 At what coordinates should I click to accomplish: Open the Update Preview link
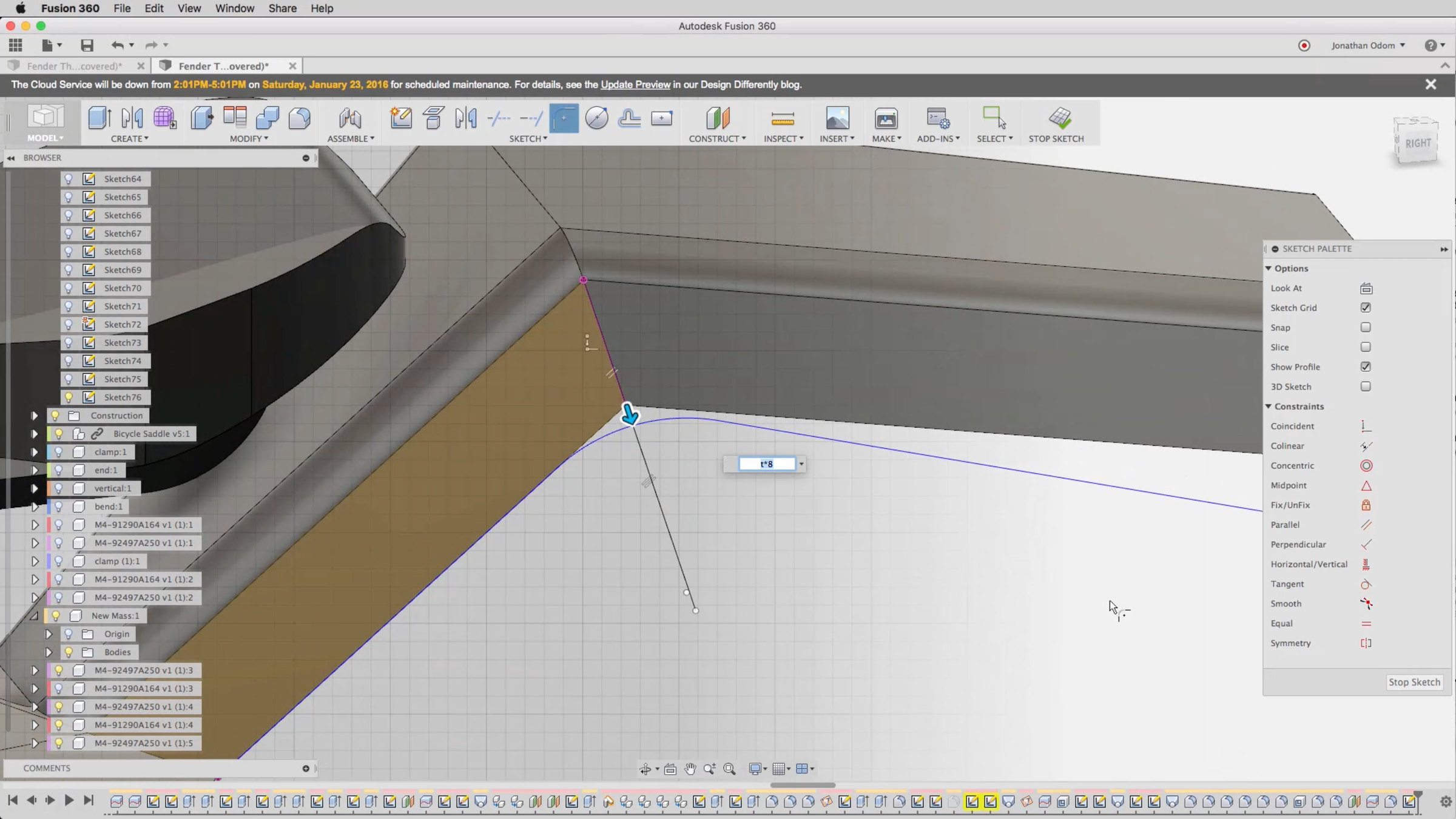coord(635,84)
